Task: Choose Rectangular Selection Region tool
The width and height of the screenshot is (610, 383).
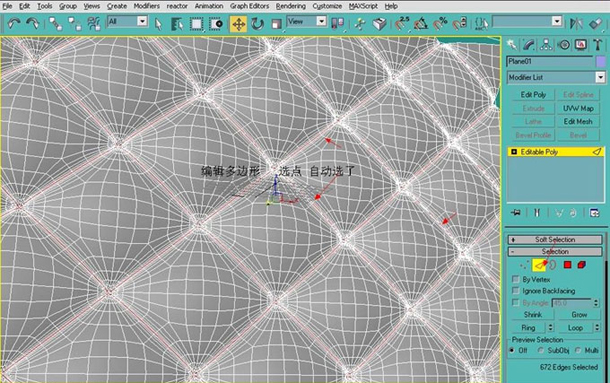Action: [196, 24]
